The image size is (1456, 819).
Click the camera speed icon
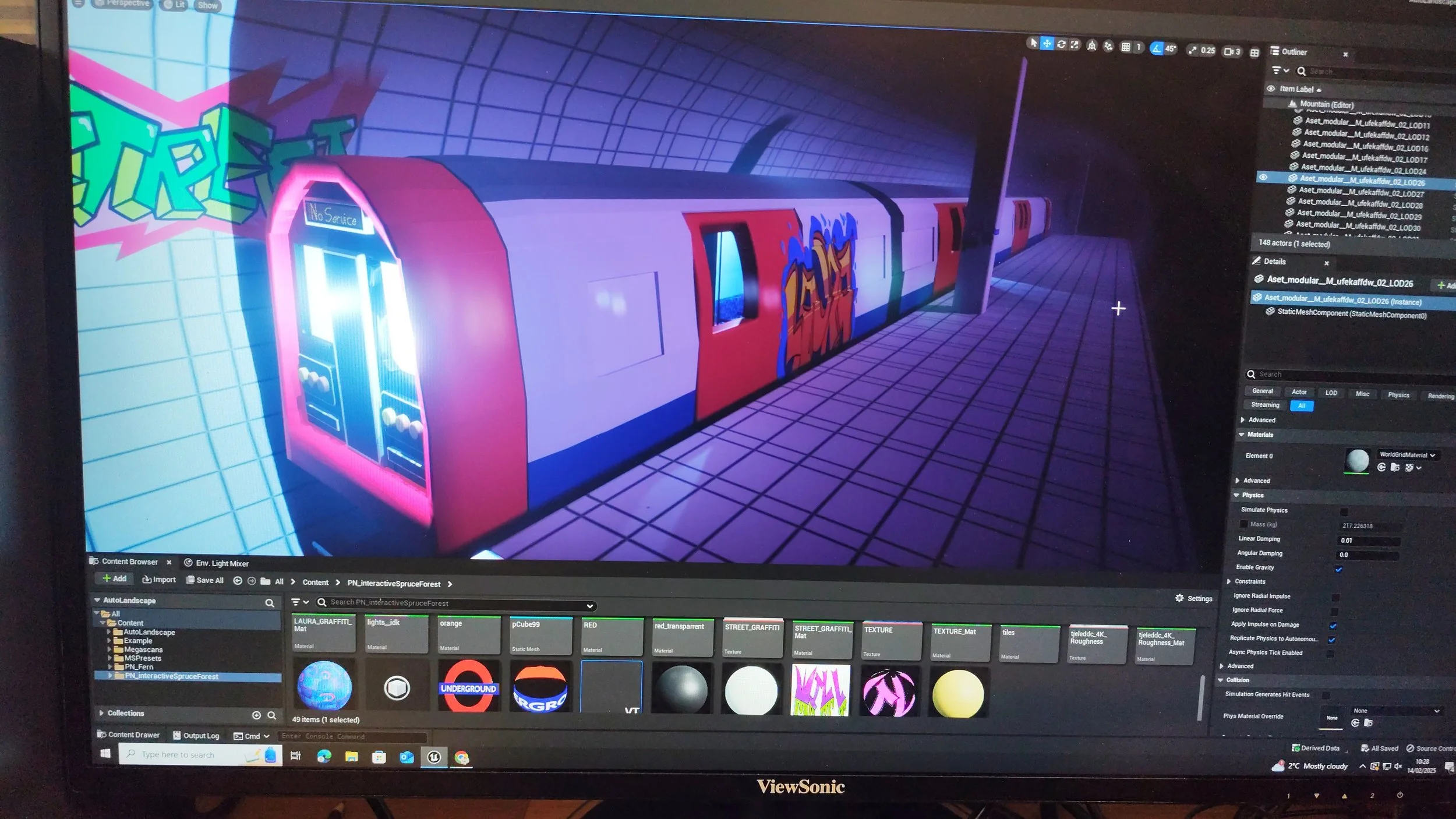click(x=1229, y=51)
